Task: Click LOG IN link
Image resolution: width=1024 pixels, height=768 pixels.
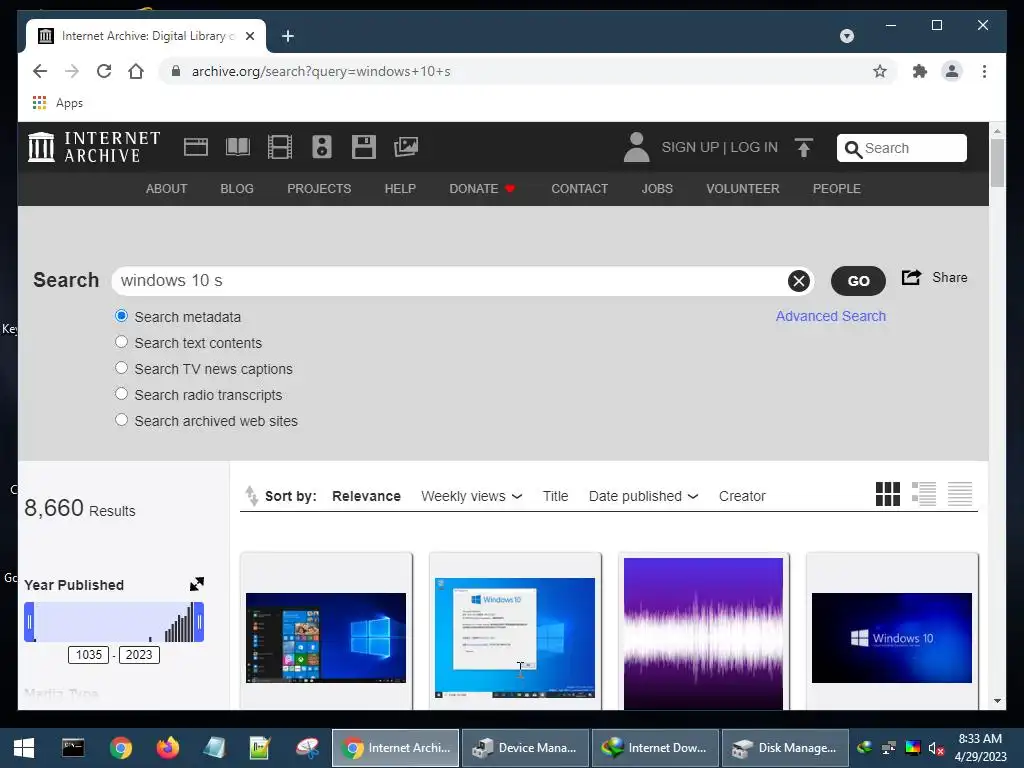Action: (x=754, y=147)
